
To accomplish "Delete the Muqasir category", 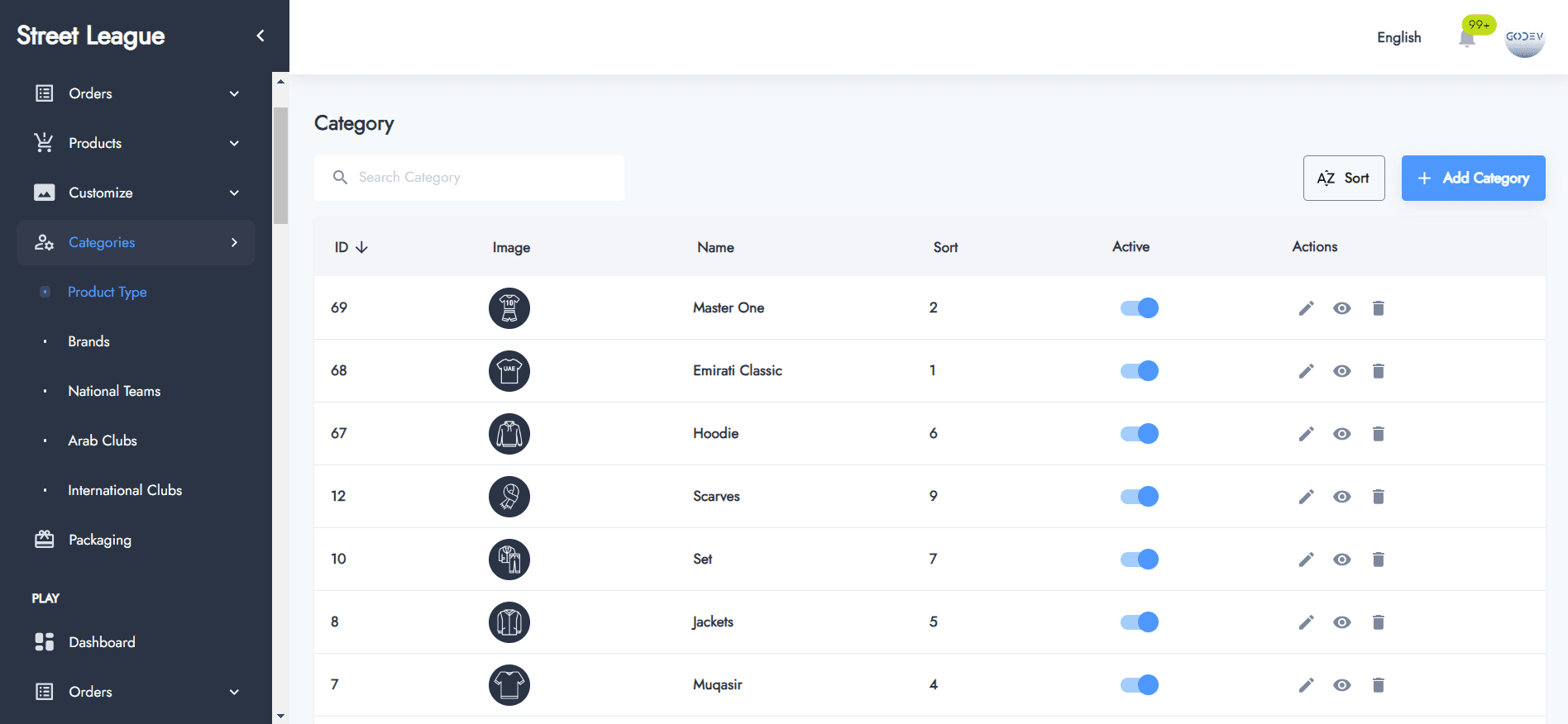I will coord(1378,685).
